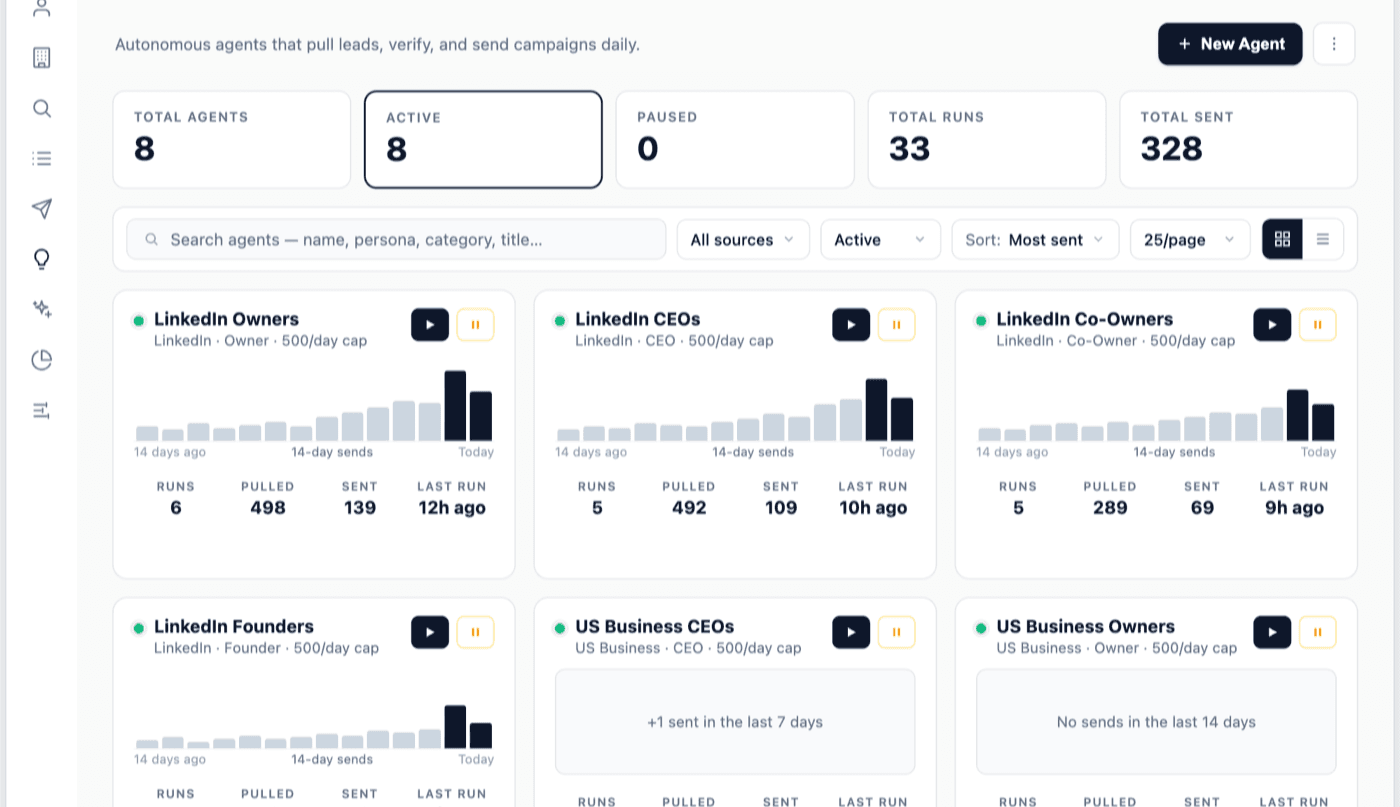Open the building/companies sidebar icon

point(41,57)
